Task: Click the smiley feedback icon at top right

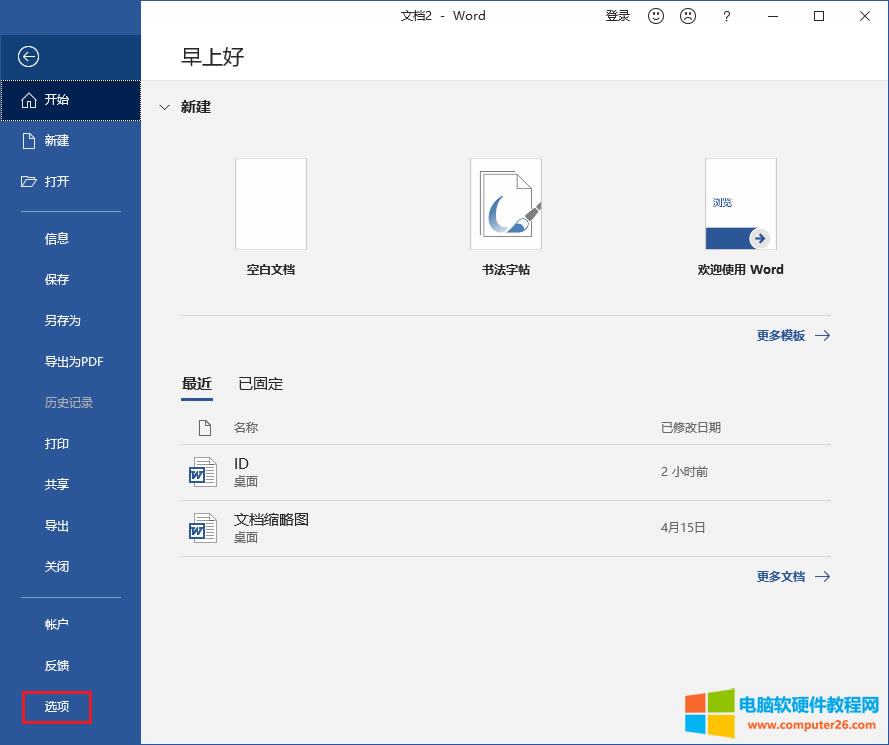Action: click(x=655, y=16)
